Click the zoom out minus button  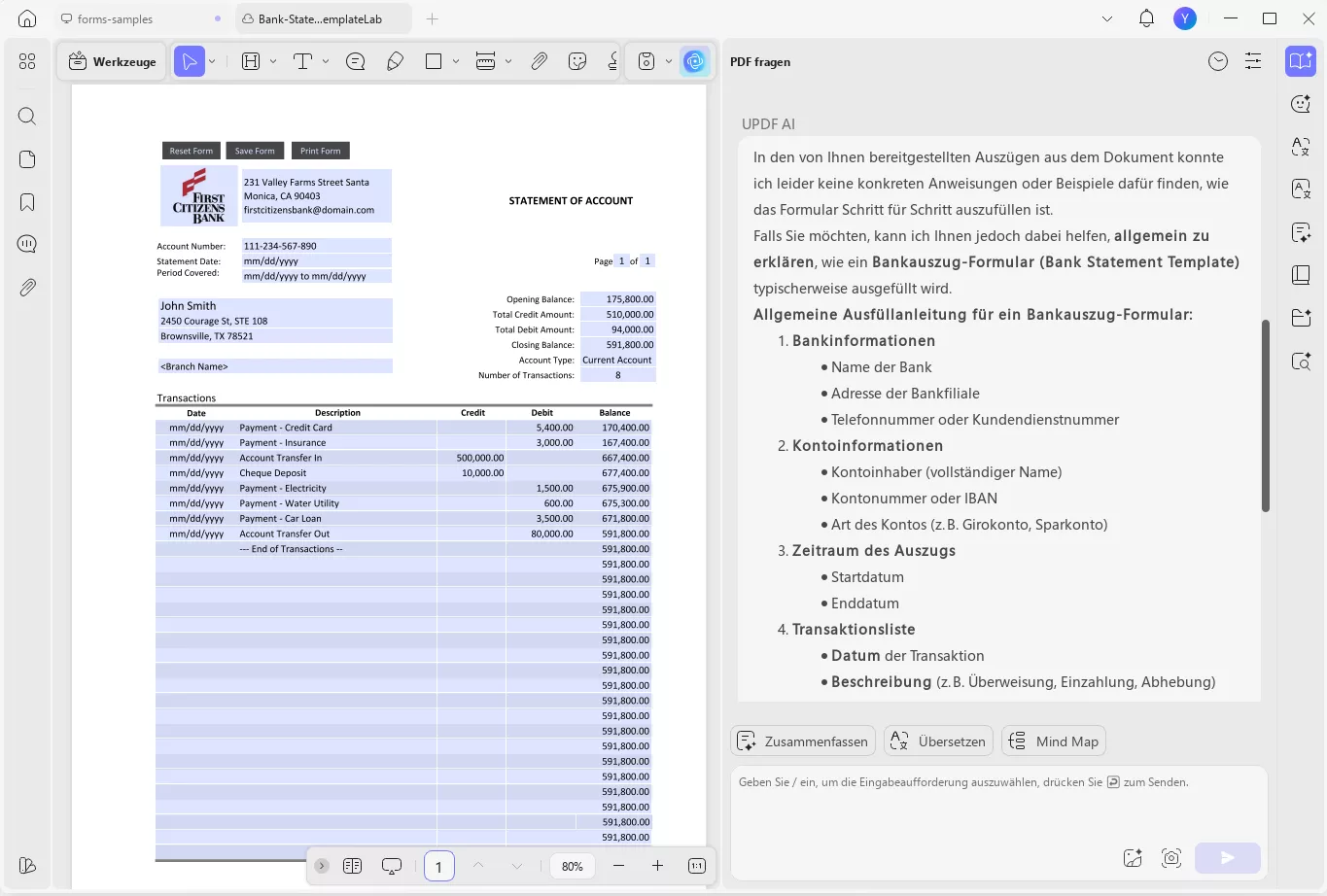point(618,866)
